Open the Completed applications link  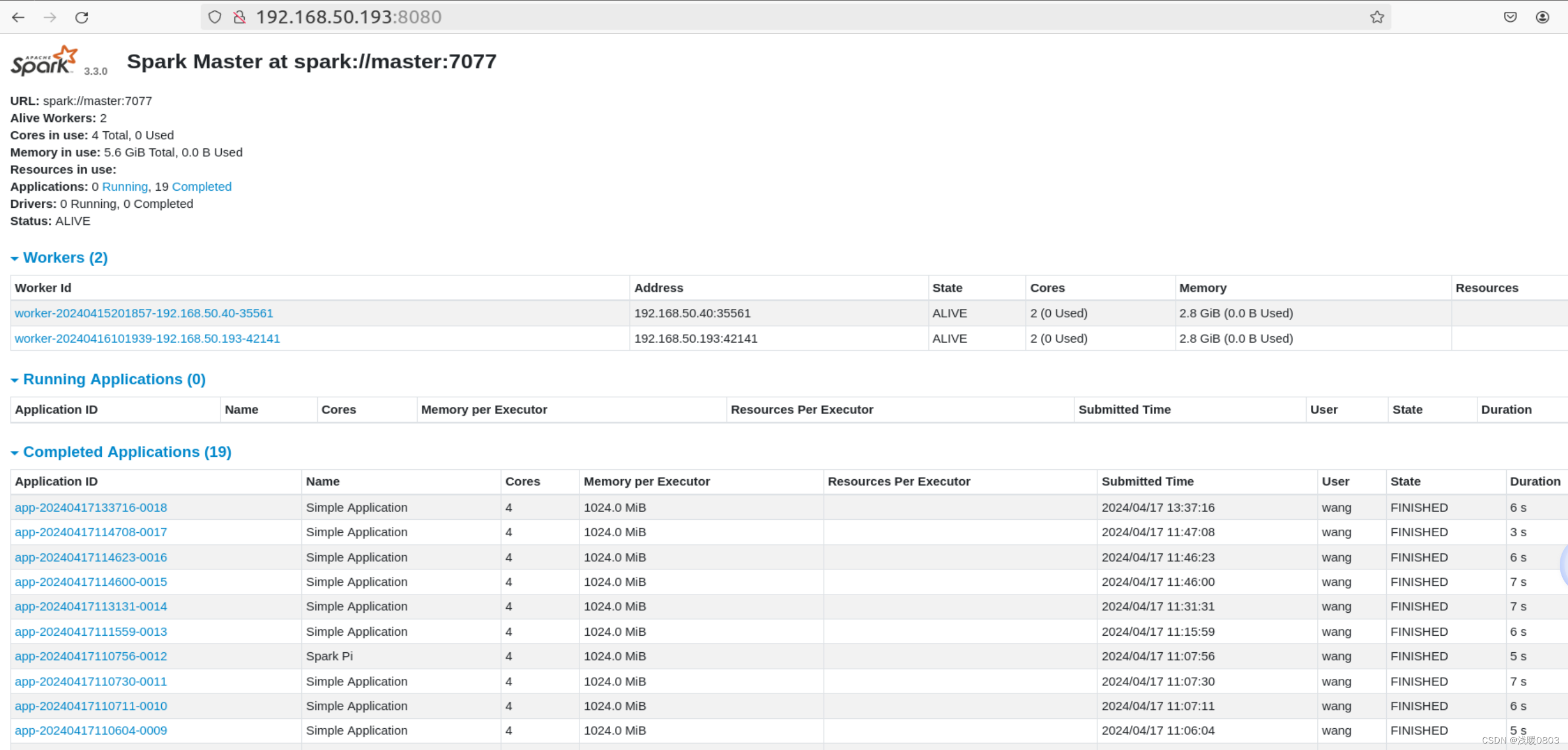(201, 187)
